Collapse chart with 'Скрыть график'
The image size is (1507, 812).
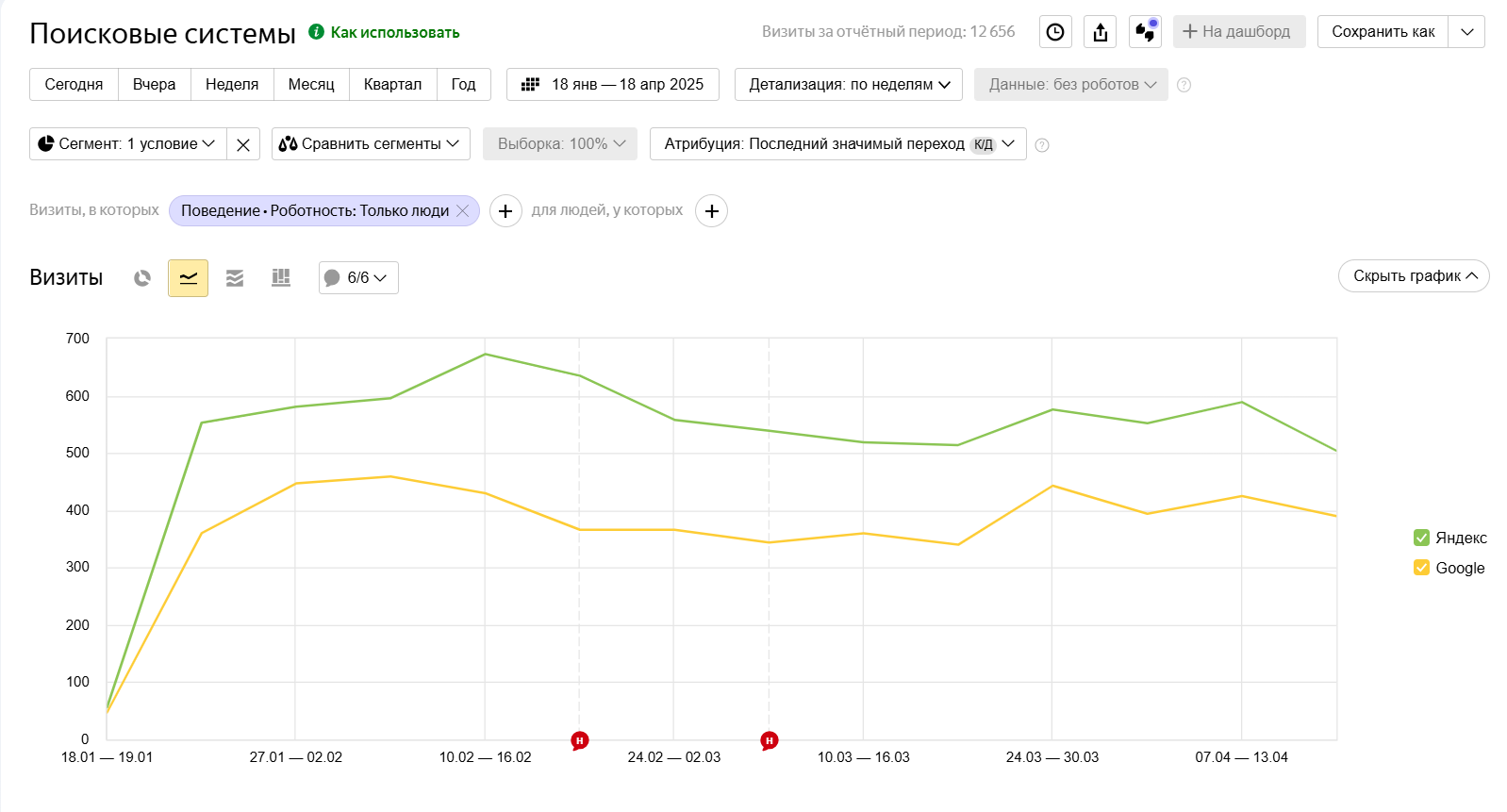click(x=1414, y=276)
